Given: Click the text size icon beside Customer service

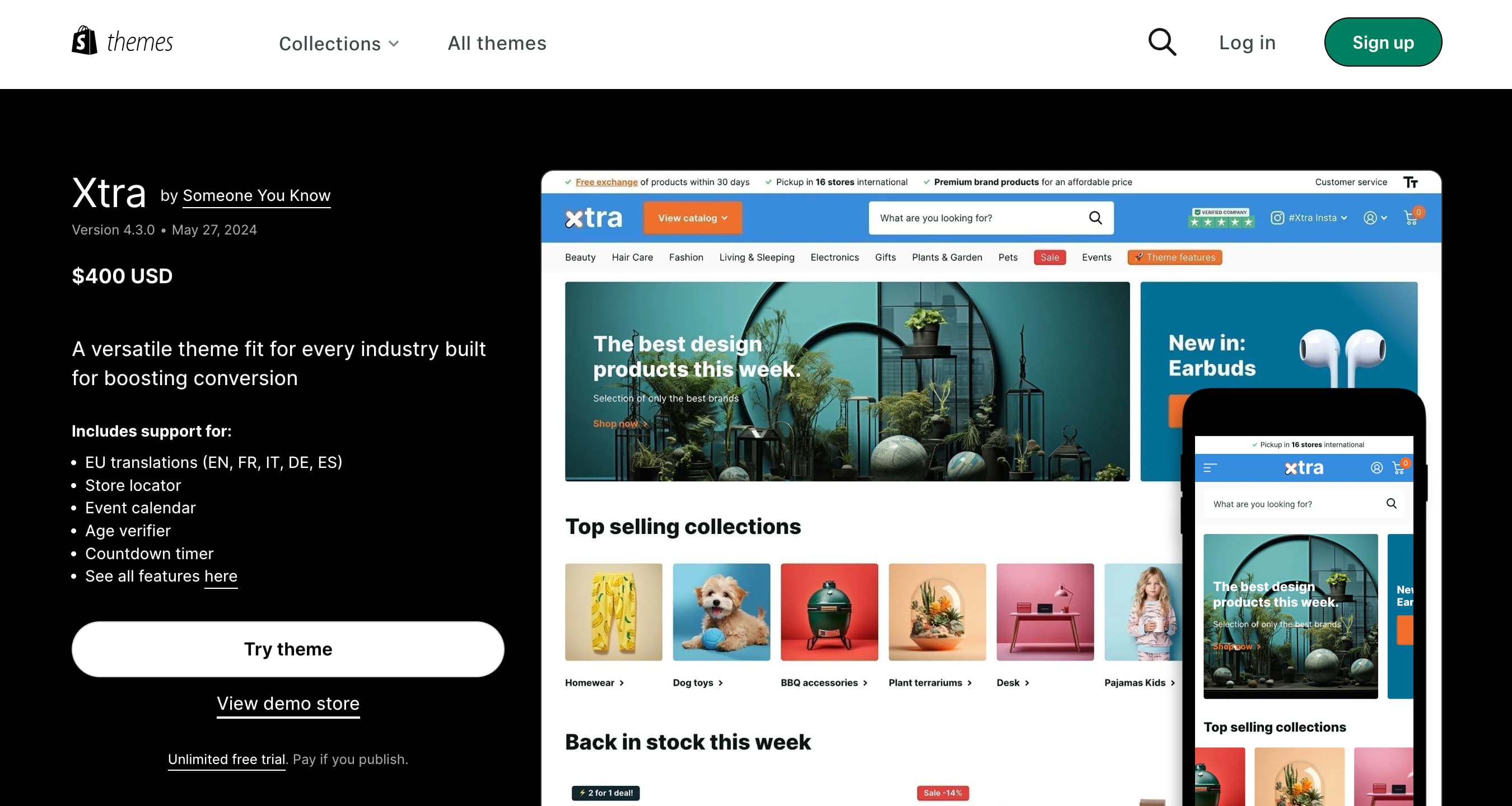Looking at the screenshot, I should tap(1411, 182).
